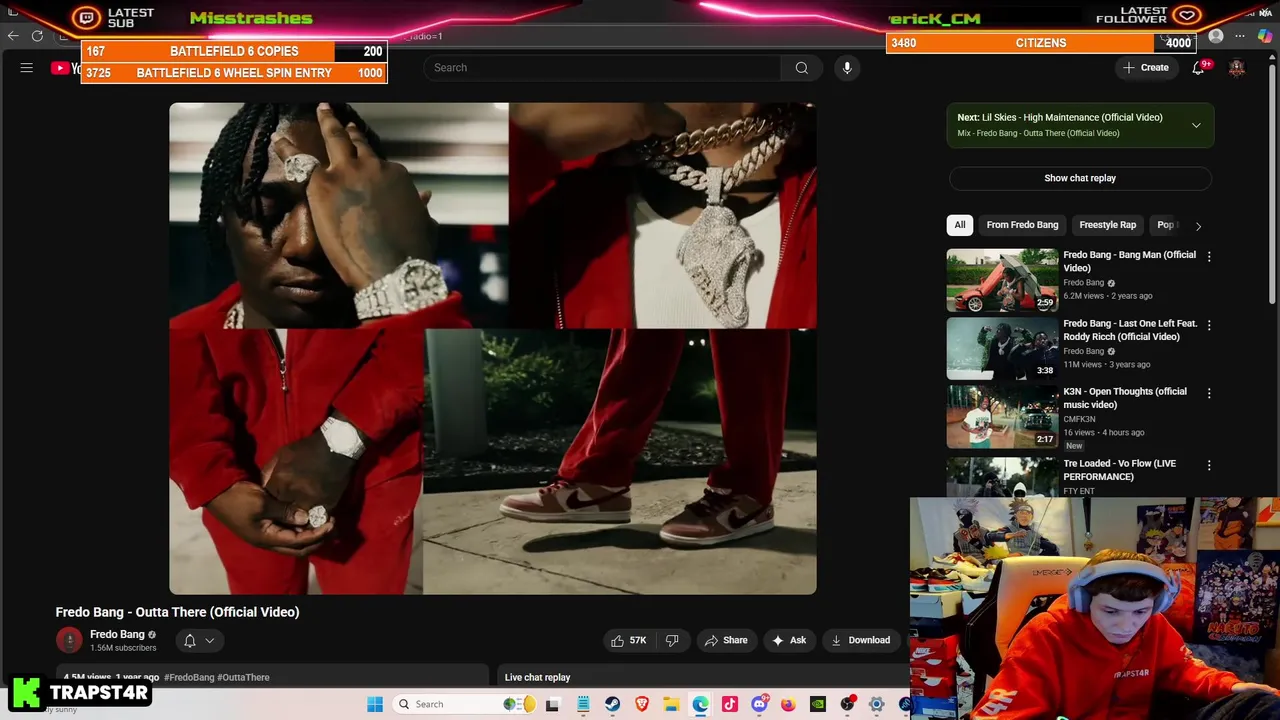Open options for Last One Left video

tap(1209, 326)
